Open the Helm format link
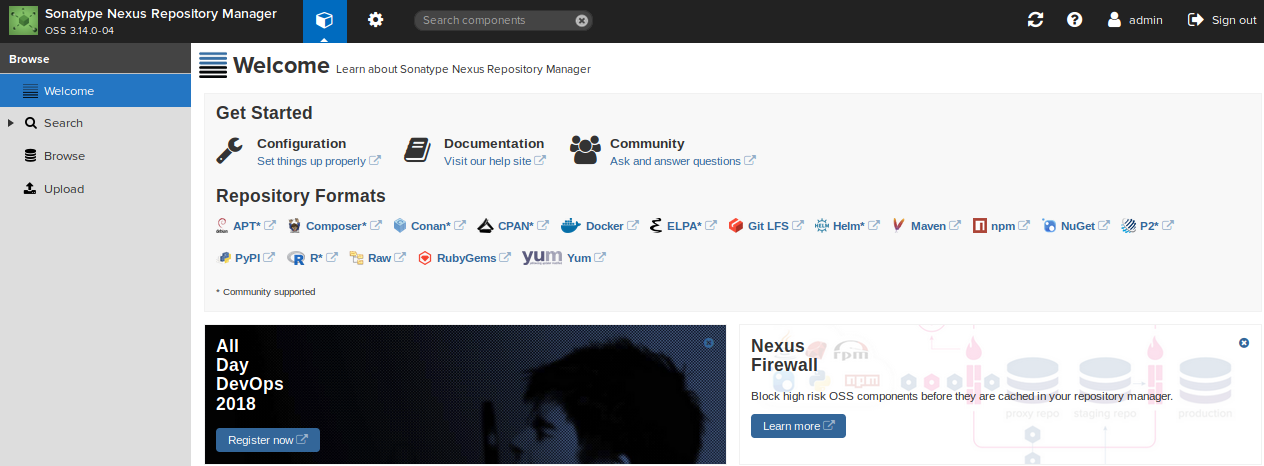The image size is (1264, 466). point(857,226)
